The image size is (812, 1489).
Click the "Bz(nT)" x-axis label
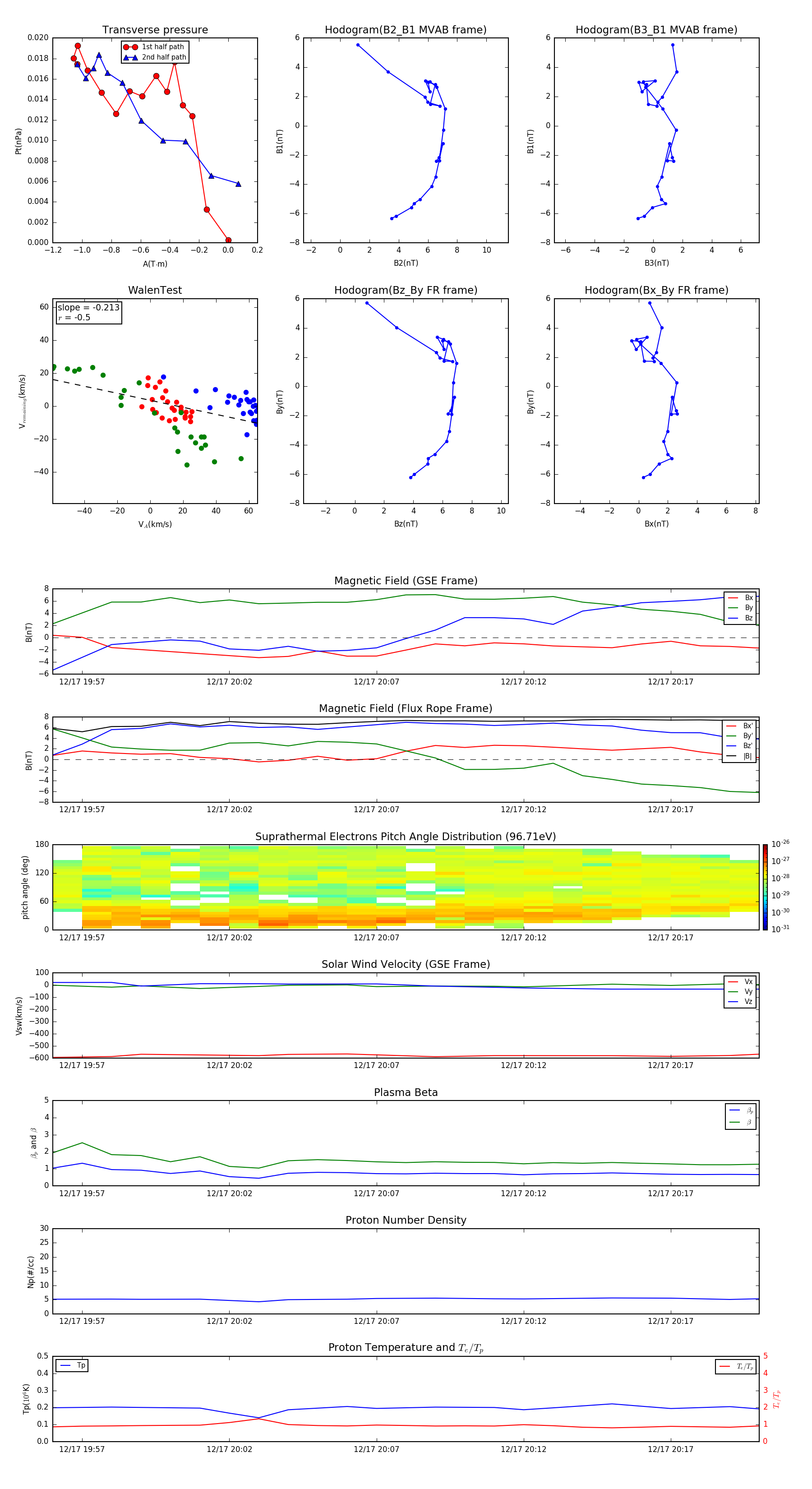(x=406, y=524)
